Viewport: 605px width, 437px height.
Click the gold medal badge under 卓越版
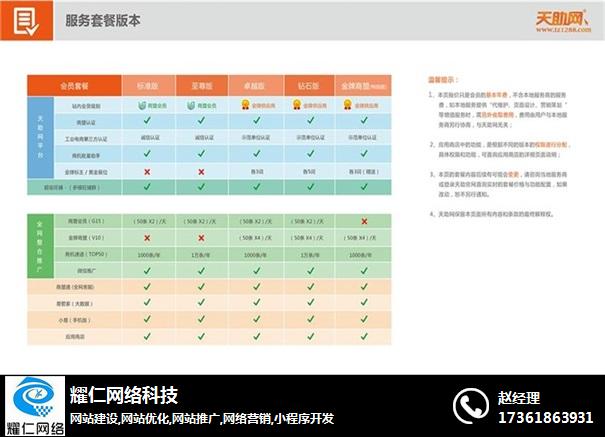click(x=245, y=105)
